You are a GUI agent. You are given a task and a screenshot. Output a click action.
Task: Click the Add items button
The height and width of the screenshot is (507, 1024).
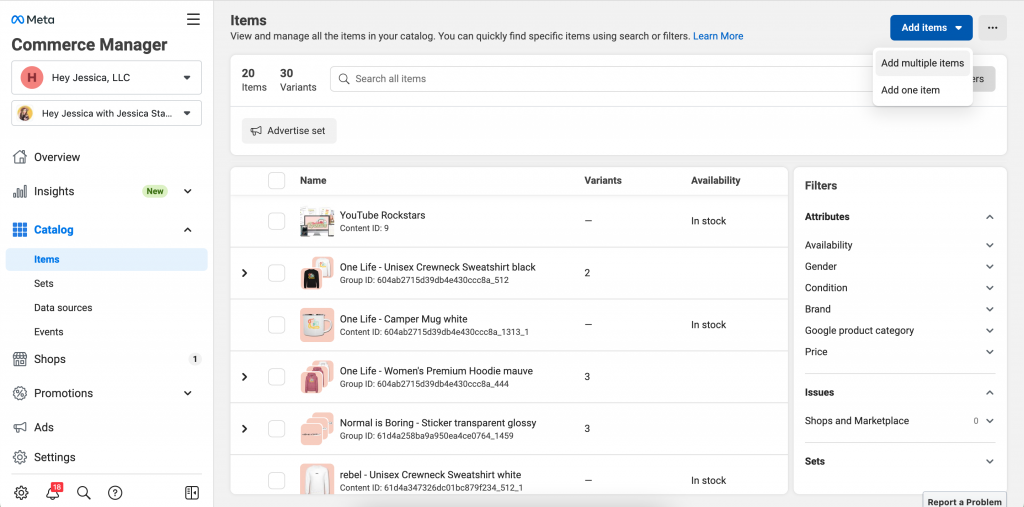[x=931, y=27]
